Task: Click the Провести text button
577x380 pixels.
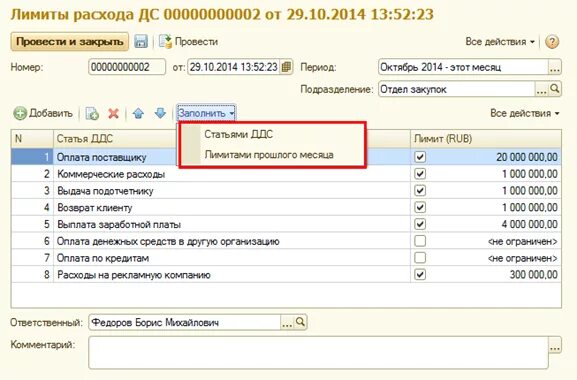Action: tap(196, 42)
